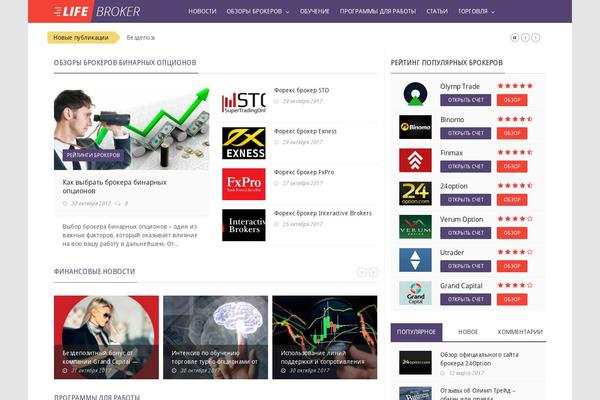600x400 pixels.
Task: Open the Interactive Brokers logo thumbnail
Action: (244, 225)
